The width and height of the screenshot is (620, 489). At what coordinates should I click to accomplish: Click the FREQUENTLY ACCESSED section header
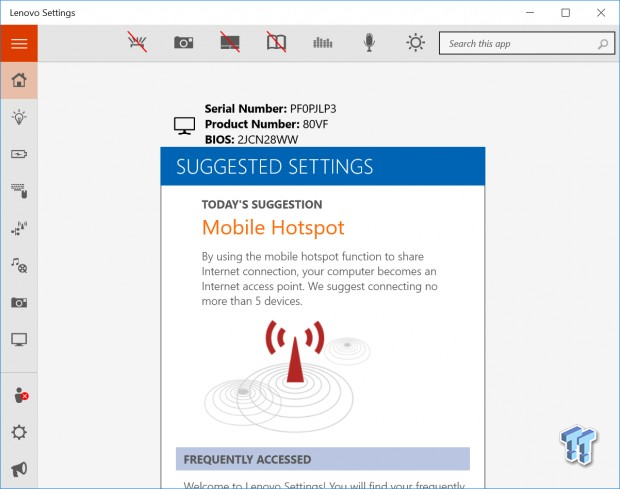[x=323, y=459]
